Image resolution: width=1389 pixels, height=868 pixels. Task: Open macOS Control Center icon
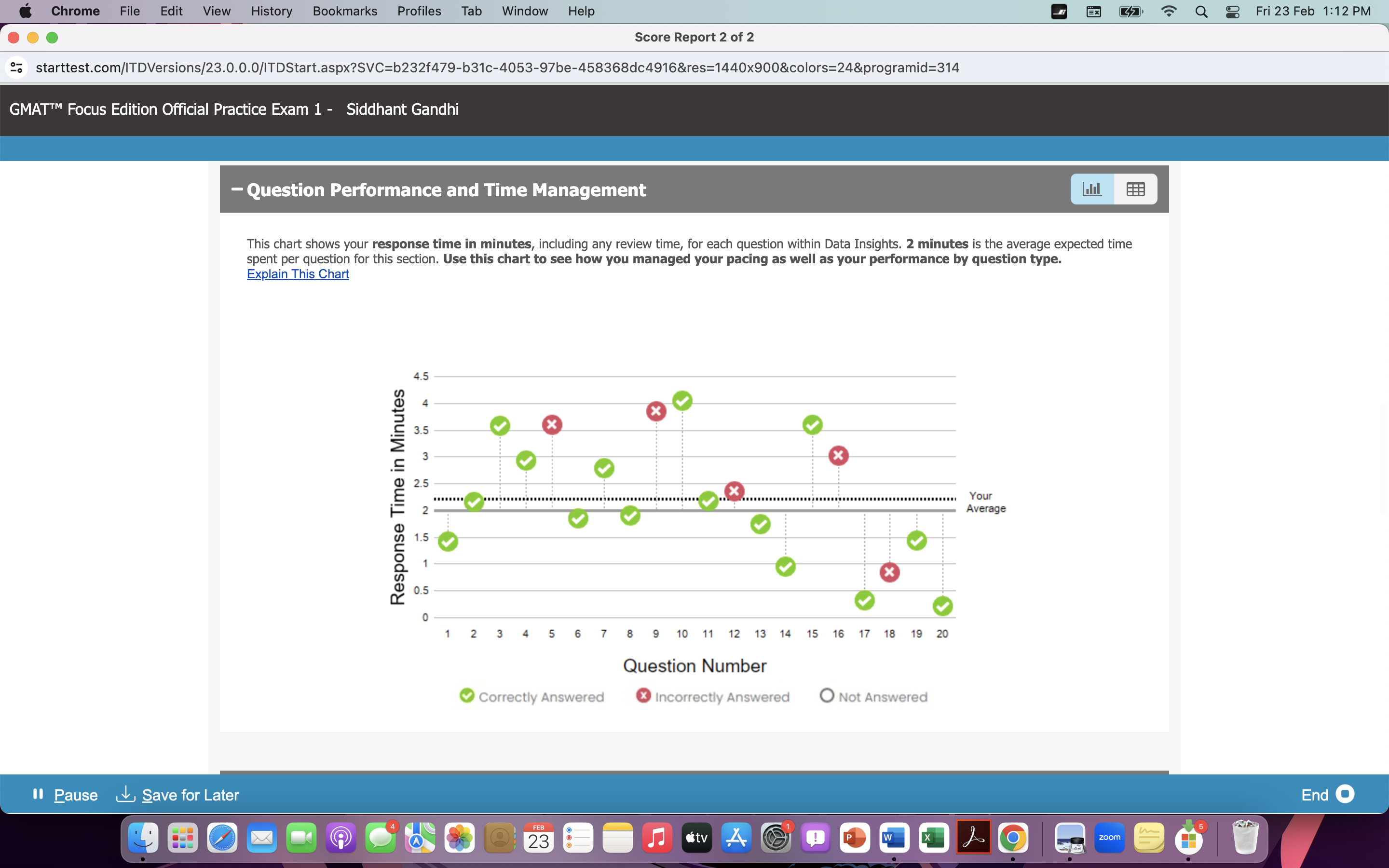[1232, 12]
